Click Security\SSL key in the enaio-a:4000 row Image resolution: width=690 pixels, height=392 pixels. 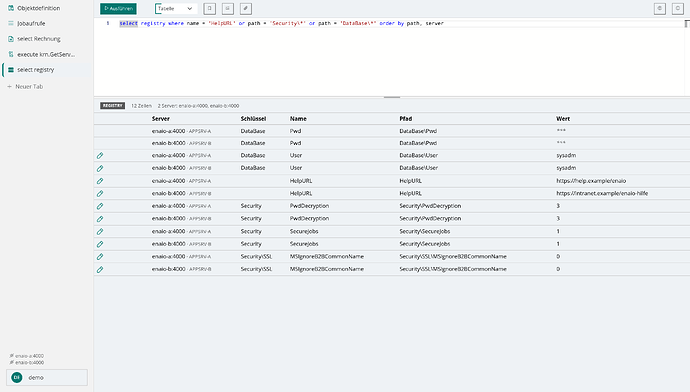[x=257, y=256]
